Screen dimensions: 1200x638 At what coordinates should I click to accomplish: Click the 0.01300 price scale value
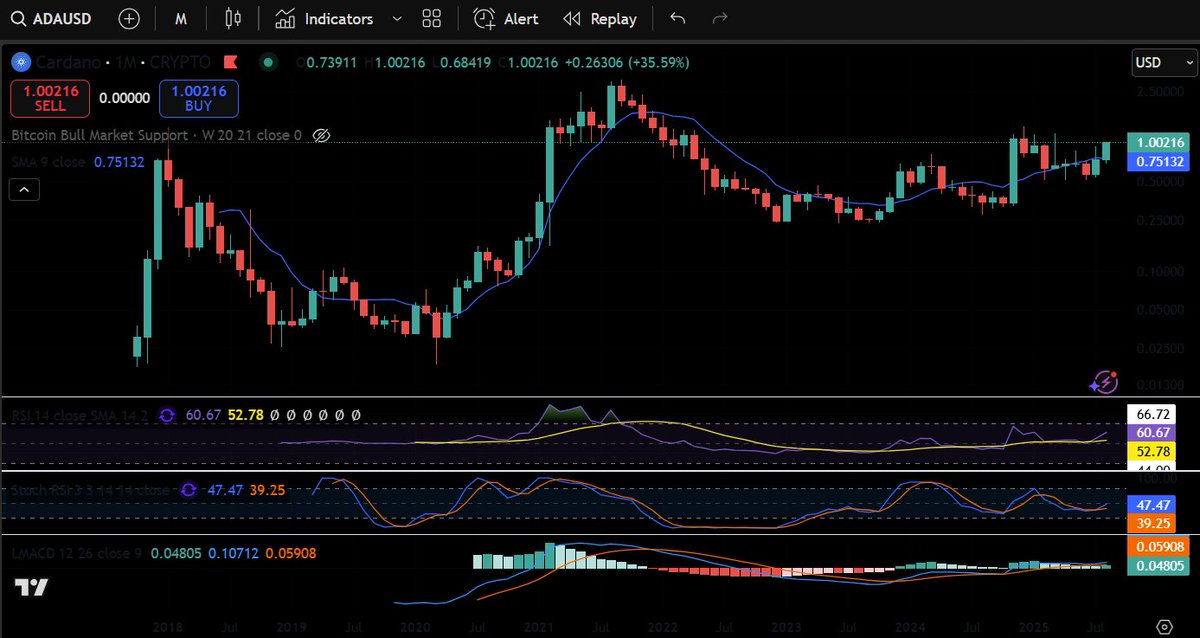point(1160,385)
